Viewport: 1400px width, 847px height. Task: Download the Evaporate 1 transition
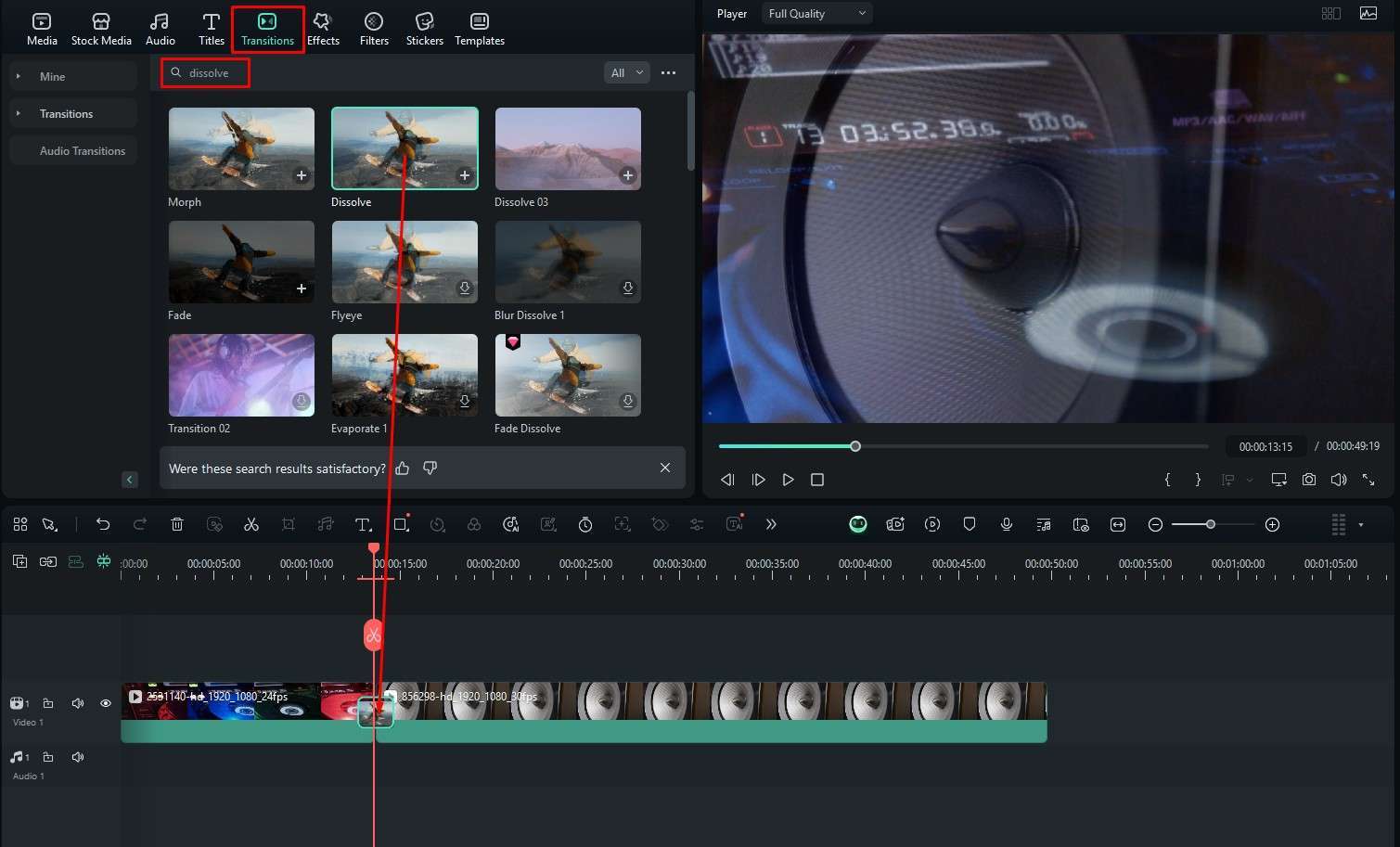pos(465,402)
